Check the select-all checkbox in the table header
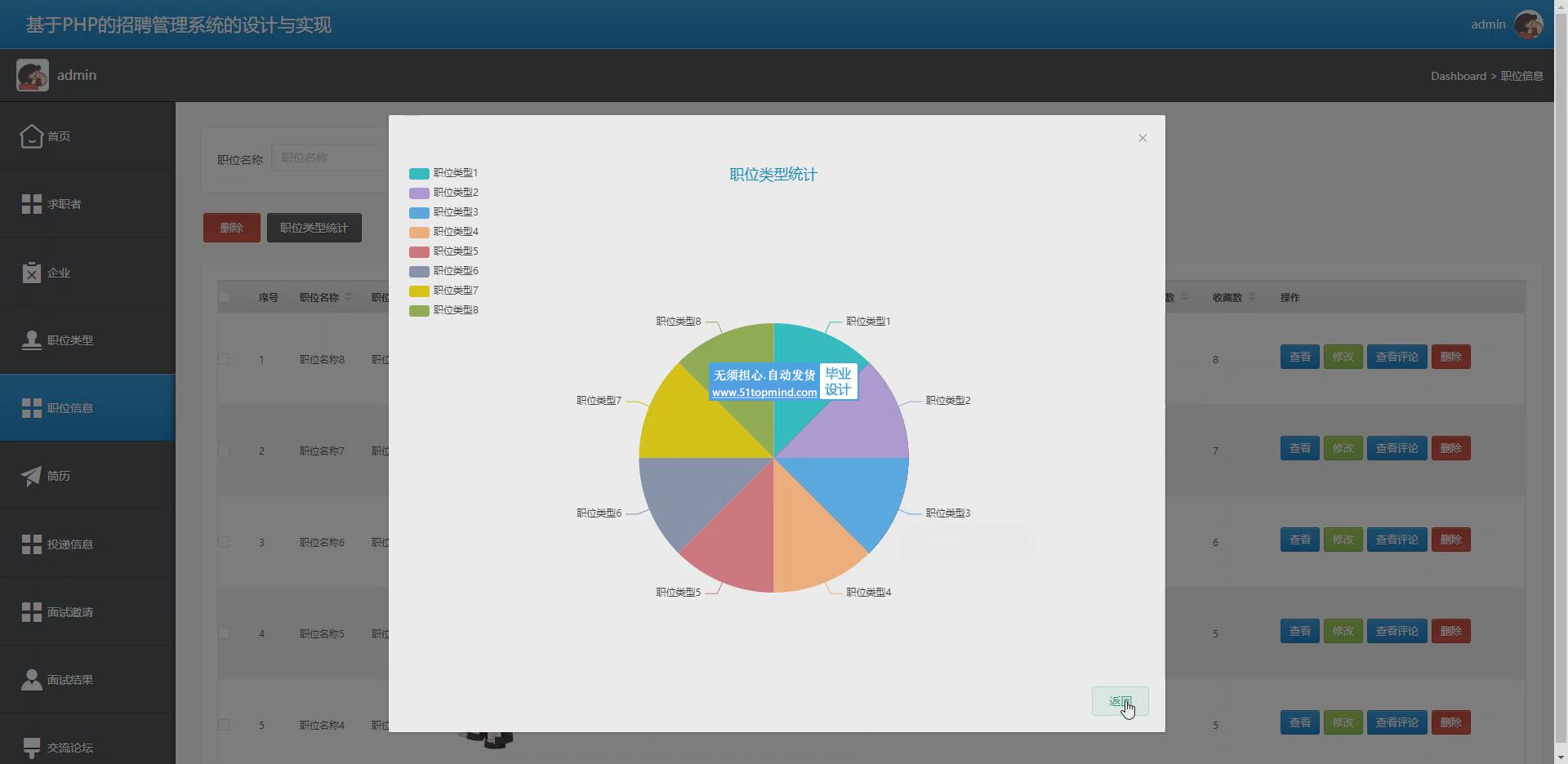Screen dimensions: 1568x764 tap(224, 297)
